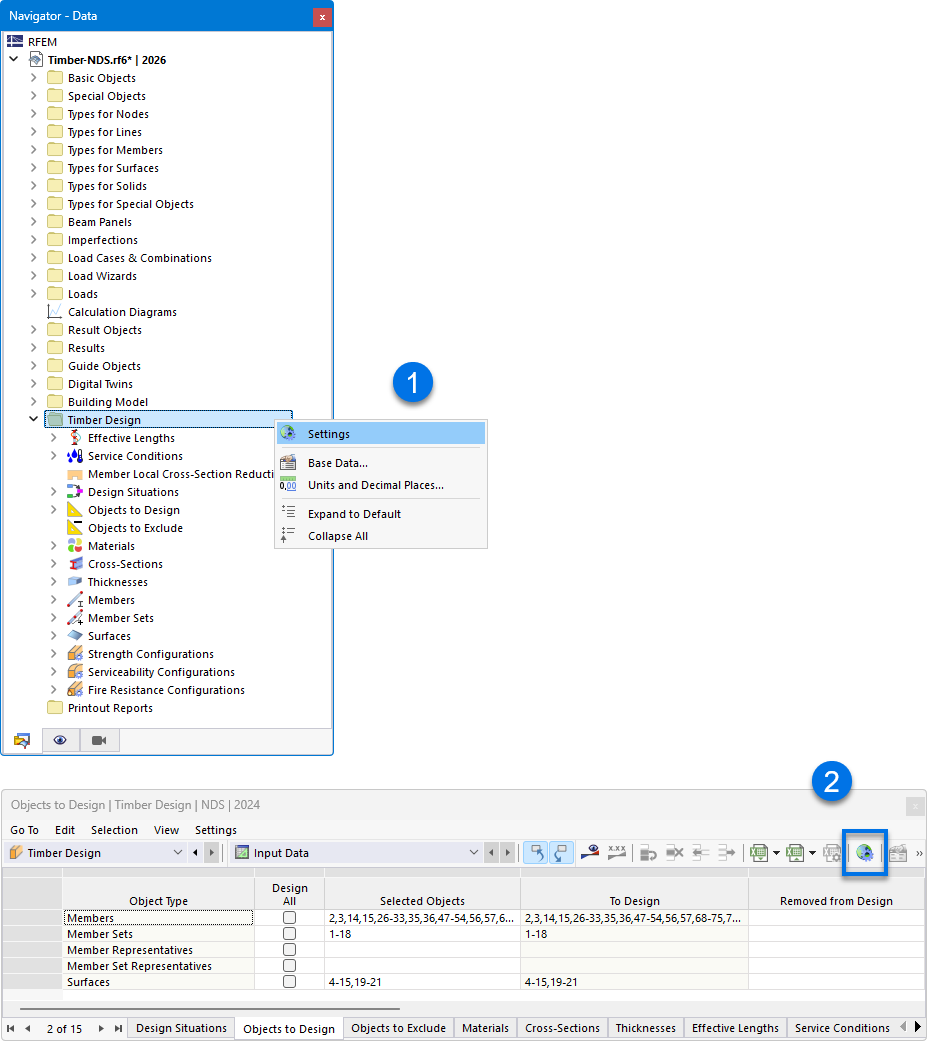Click the printout report icon right of Settings

coord(898,852)
